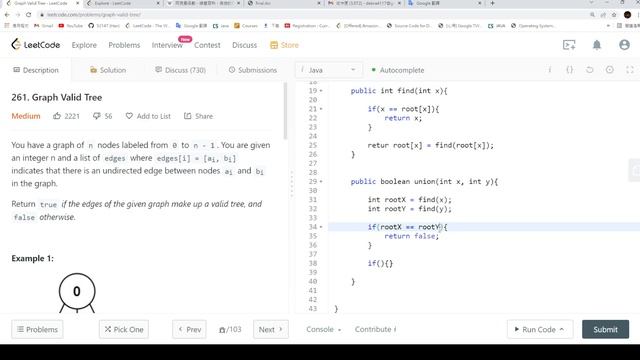Open the user profile avatar
Screen dimensions: 640x360
624,44
